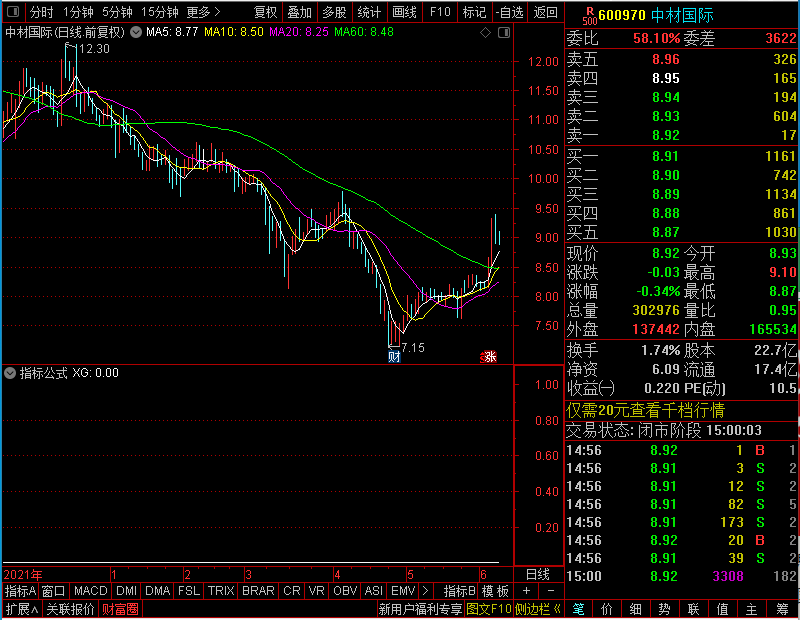Image resolution: width=800 pixels, height=620 pixels.
Task: Click the 日线 period label
Action: tap(538, 575)
